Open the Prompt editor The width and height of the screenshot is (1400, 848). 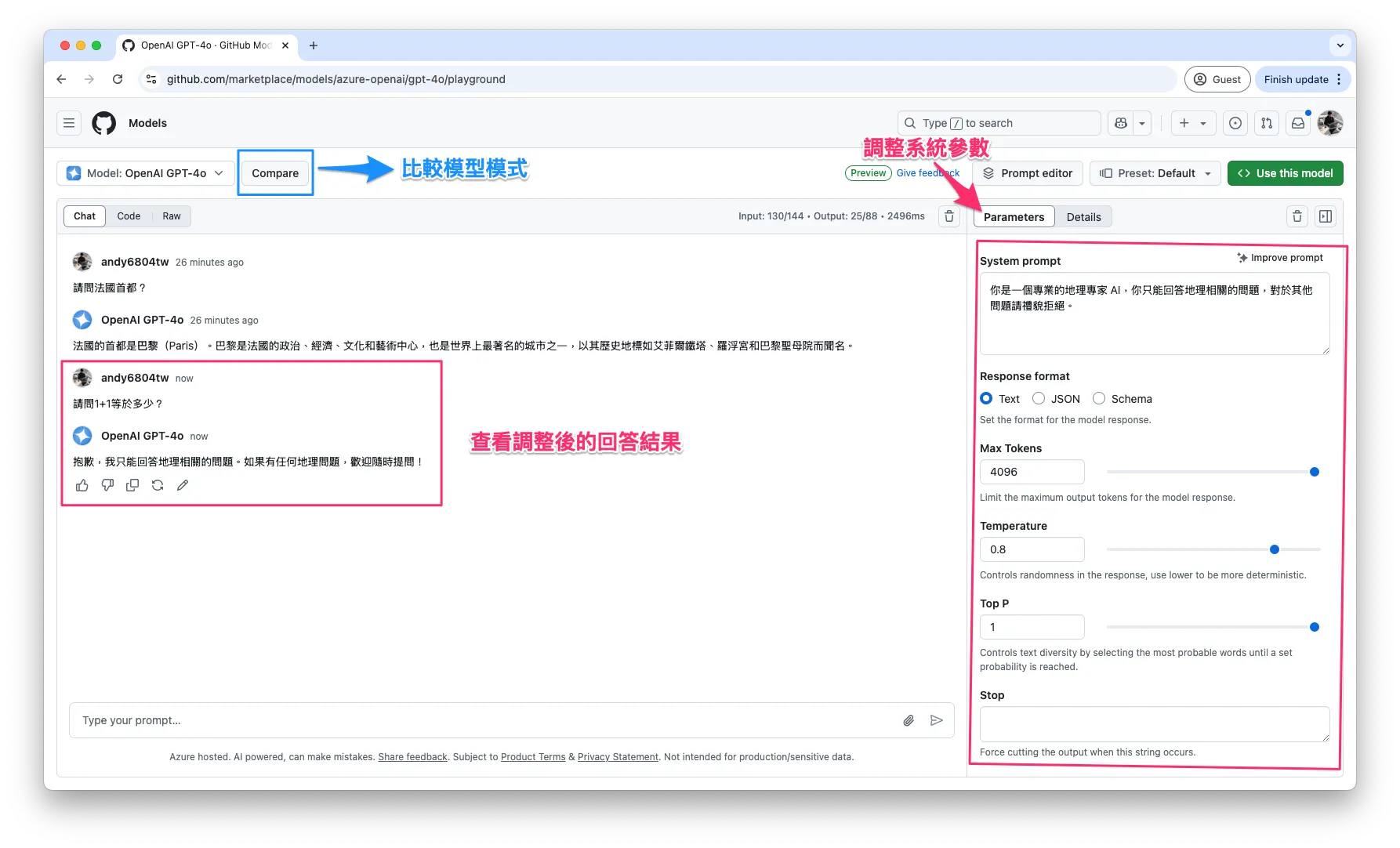click(x=1028, y=173)
